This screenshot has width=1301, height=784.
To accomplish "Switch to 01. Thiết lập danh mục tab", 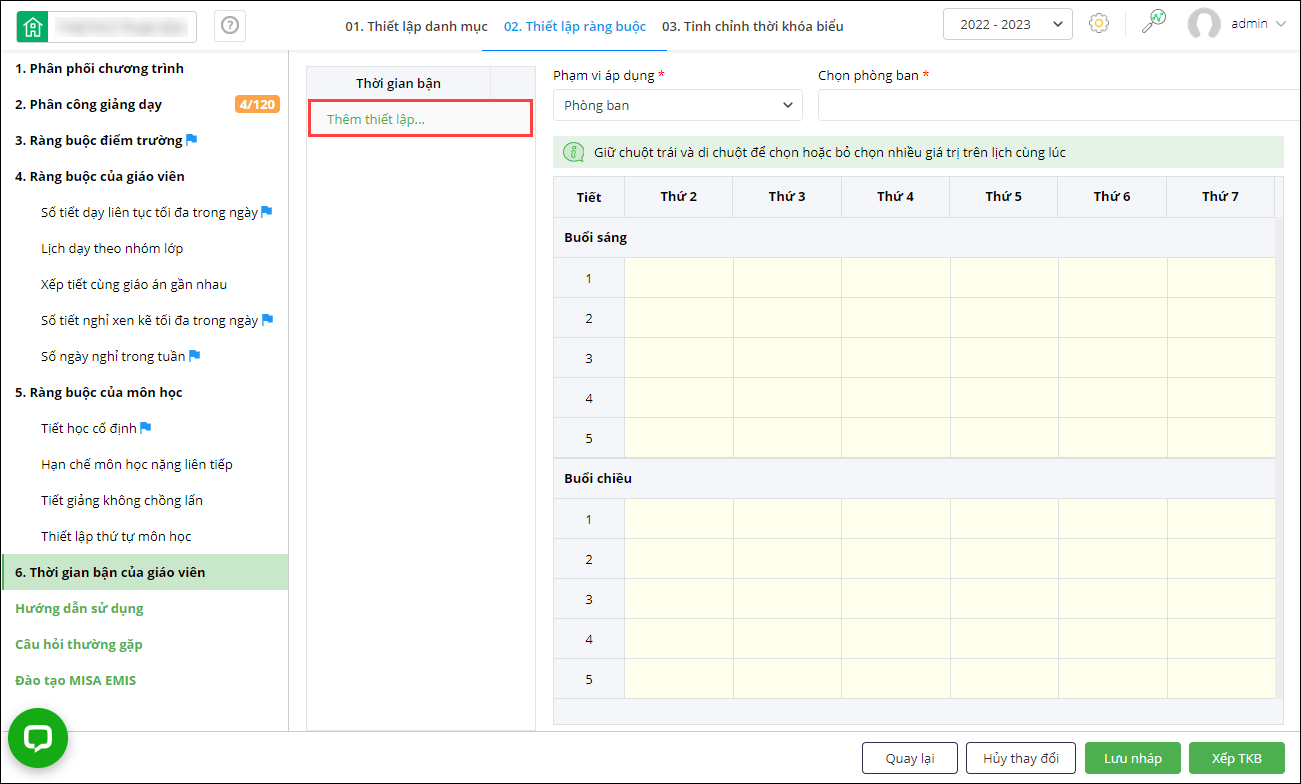I will tap(416, 26).
